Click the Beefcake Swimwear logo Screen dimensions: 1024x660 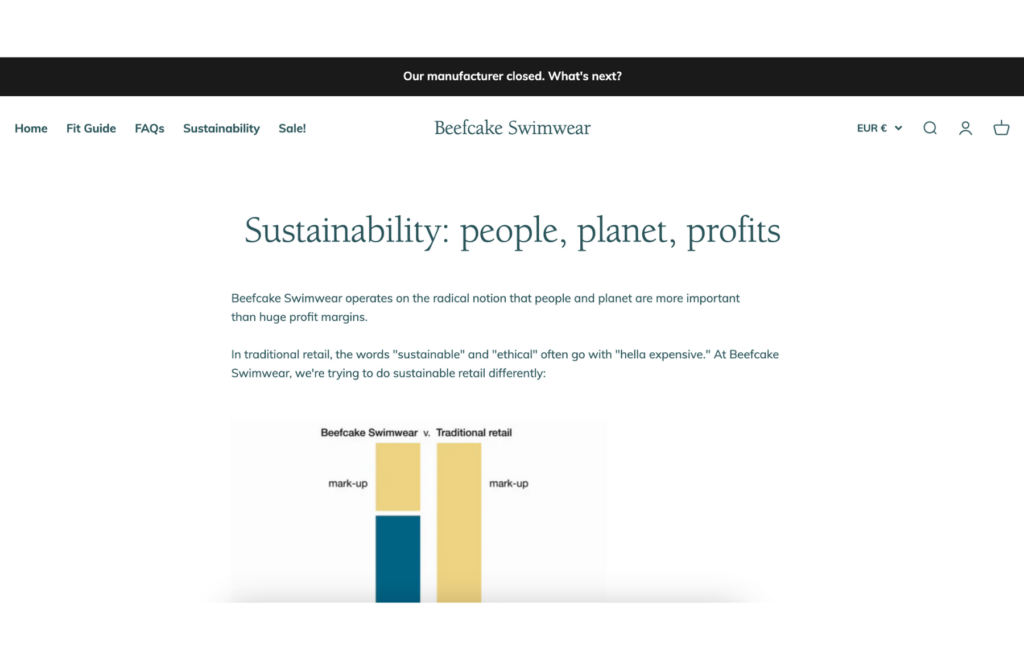512,128
